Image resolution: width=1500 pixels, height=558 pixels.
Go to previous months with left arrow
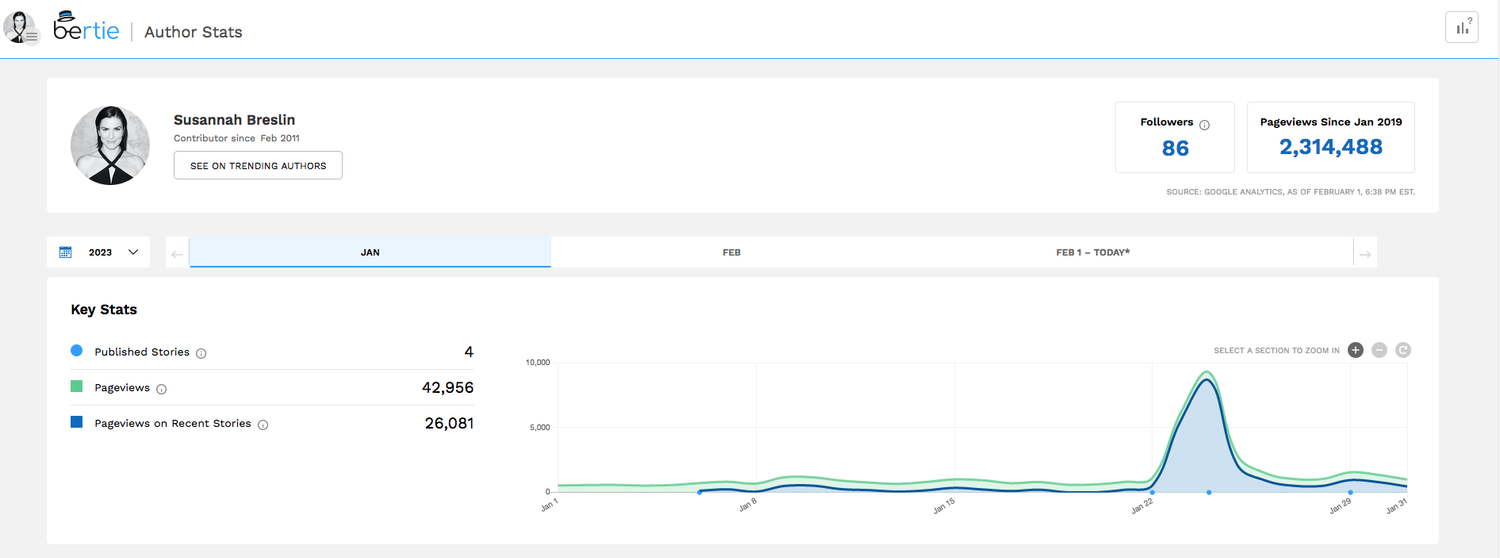pos(177,254)
